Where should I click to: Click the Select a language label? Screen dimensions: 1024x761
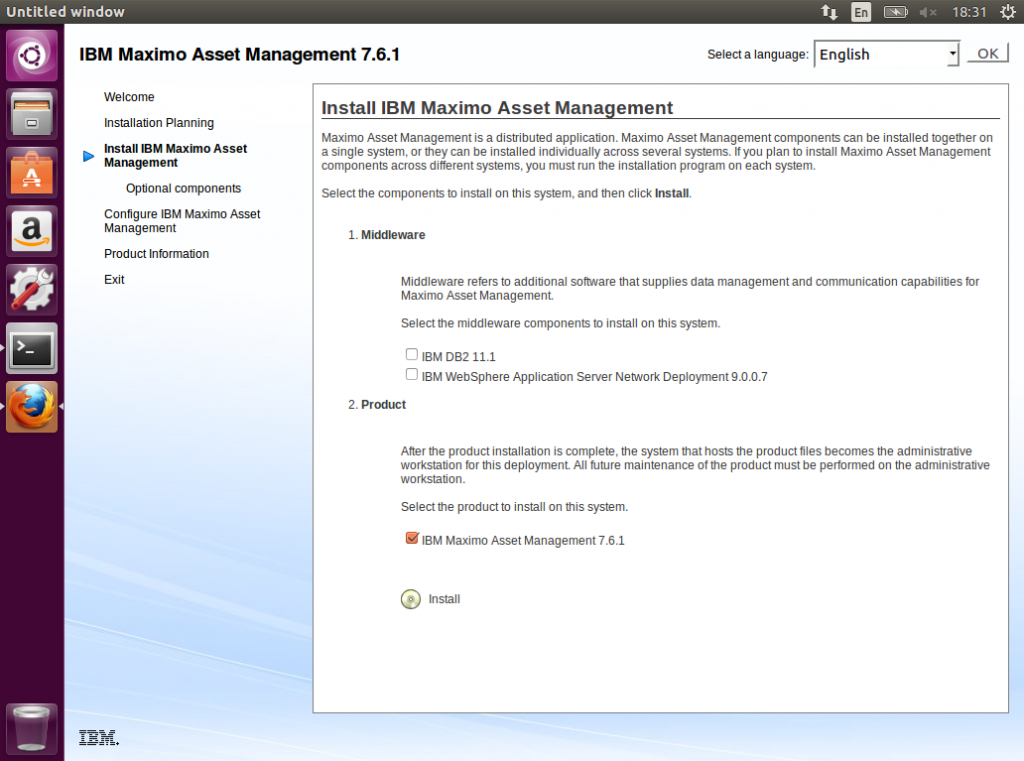click(758, 54)
